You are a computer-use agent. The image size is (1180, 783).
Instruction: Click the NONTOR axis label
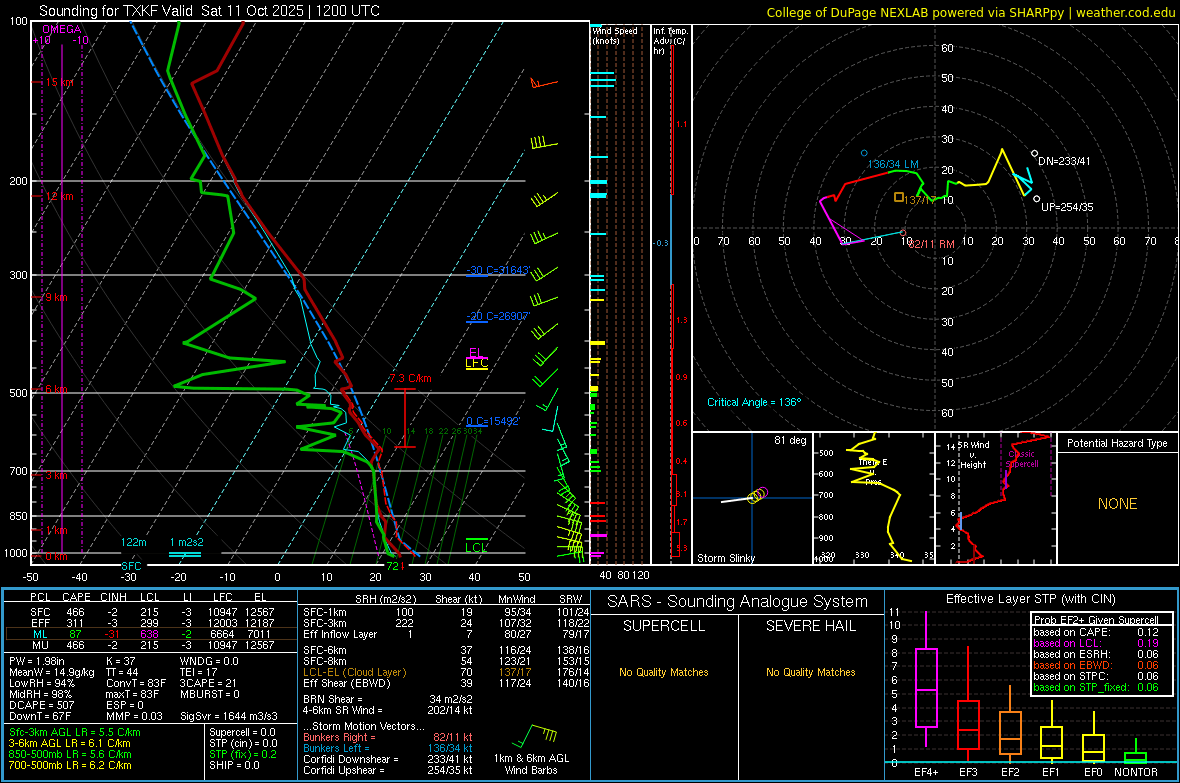click(x=1136, y=772)
